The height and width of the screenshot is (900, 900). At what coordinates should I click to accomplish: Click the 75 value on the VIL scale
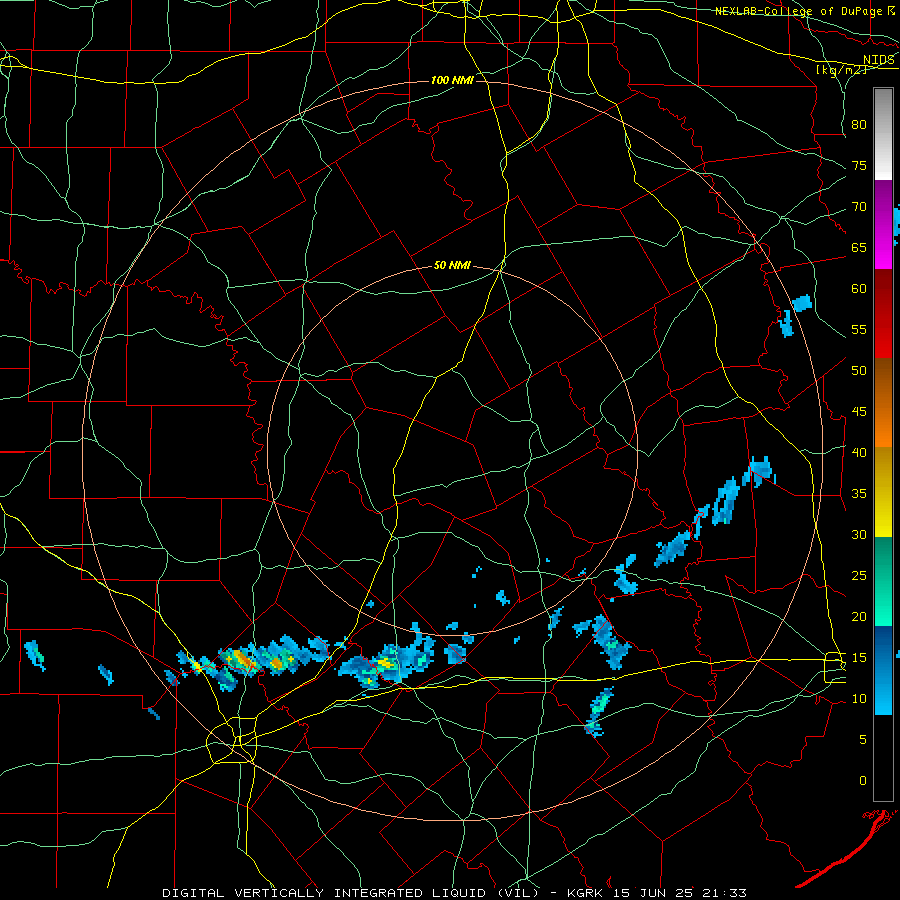coord(859,166)
